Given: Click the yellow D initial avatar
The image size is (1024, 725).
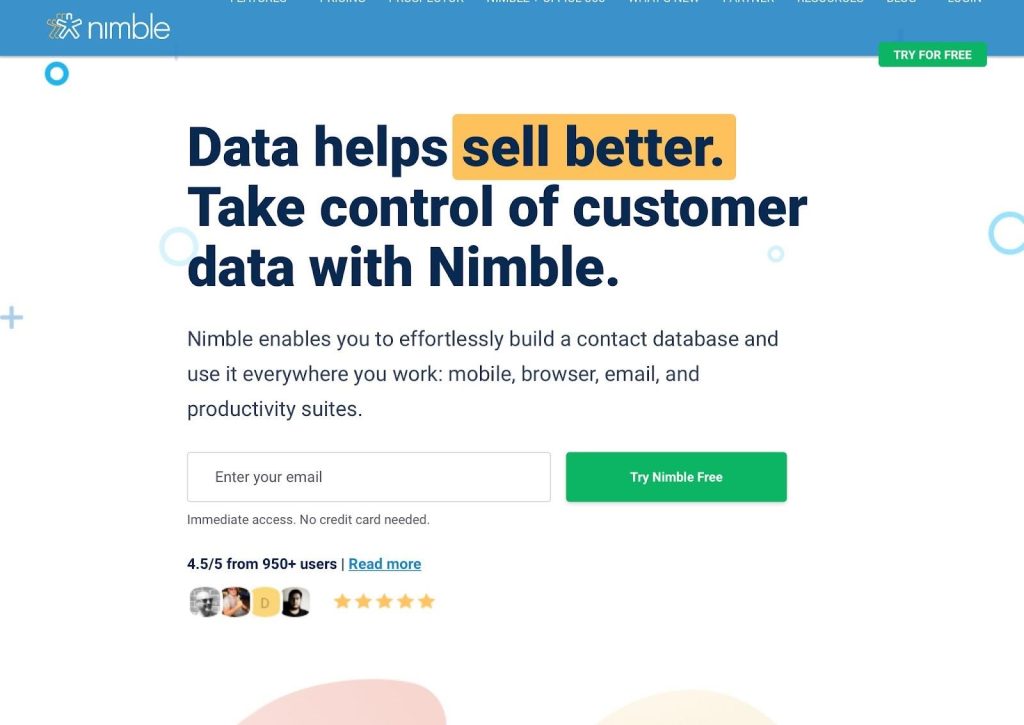Looking at the screenshot, I should (265, 602).
